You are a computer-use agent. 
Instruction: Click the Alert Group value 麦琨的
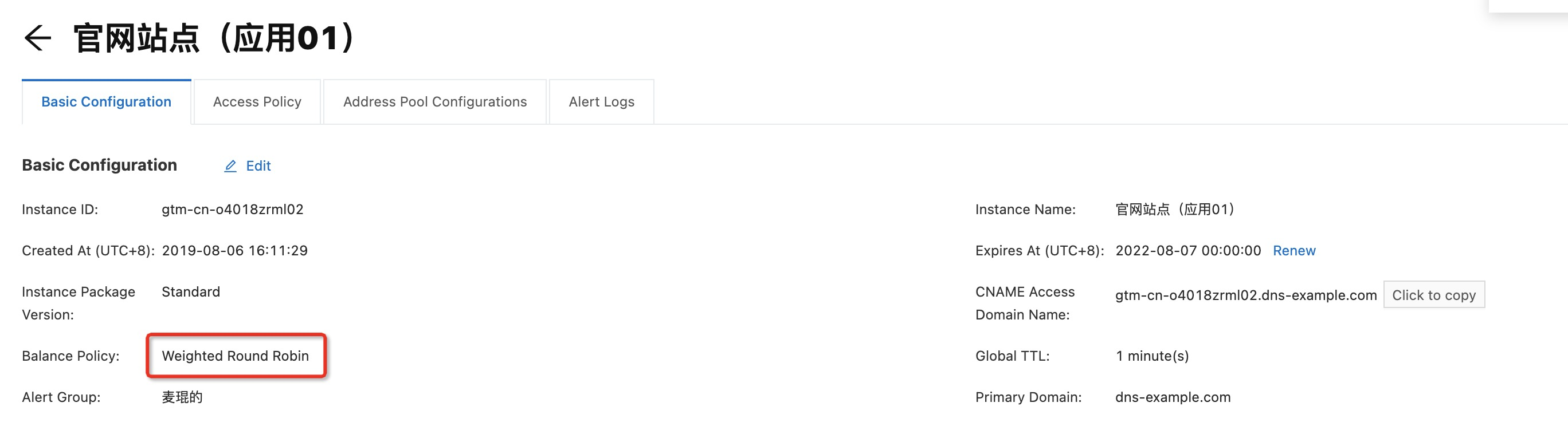point(182,397)
